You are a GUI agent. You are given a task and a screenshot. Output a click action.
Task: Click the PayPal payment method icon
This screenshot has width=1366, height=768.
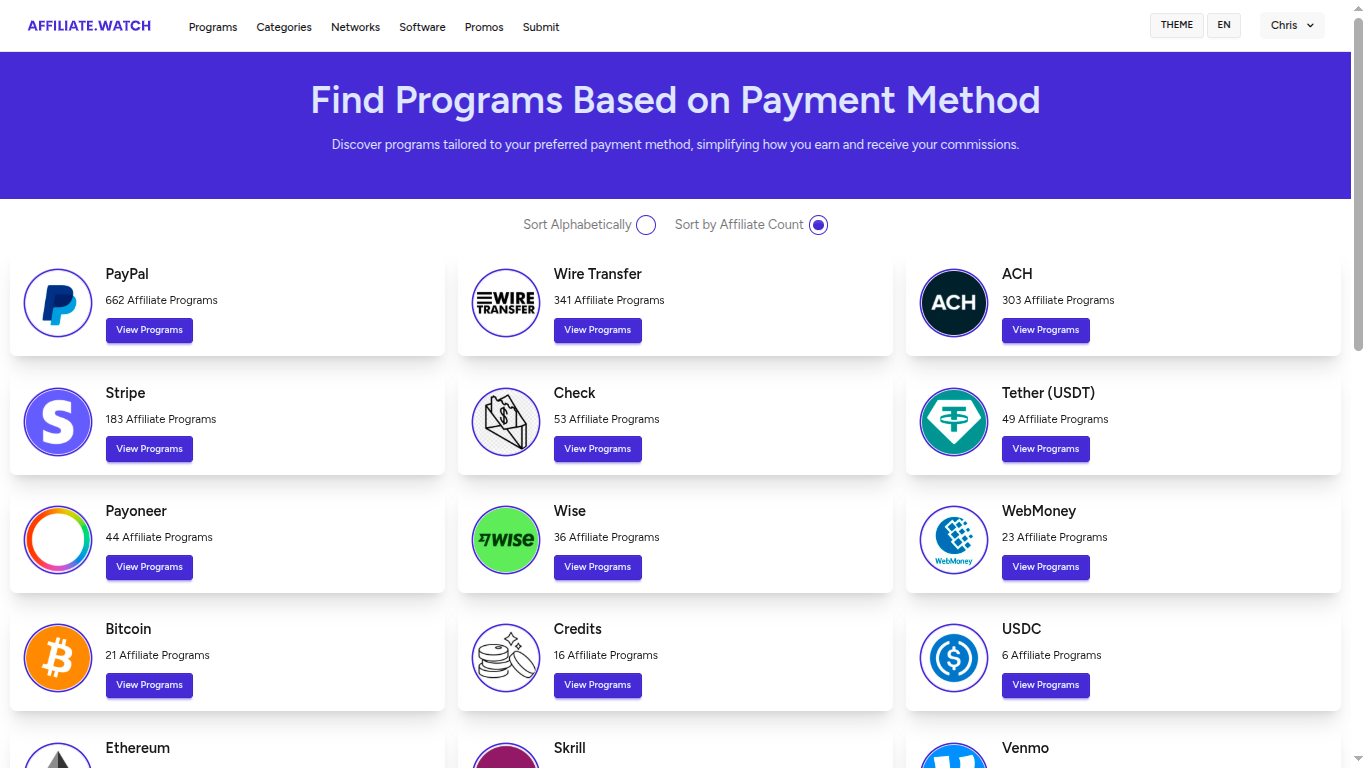(x=57, y=303)
